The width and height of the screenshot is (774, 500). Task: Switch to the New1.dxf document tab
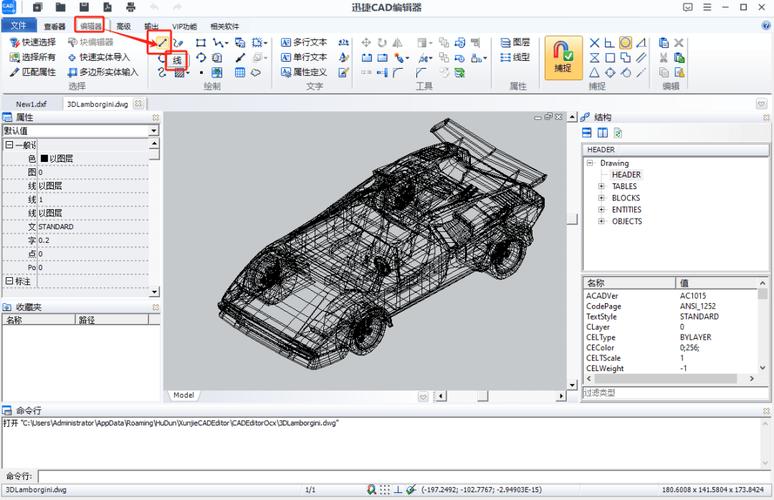tap(31, 104)
